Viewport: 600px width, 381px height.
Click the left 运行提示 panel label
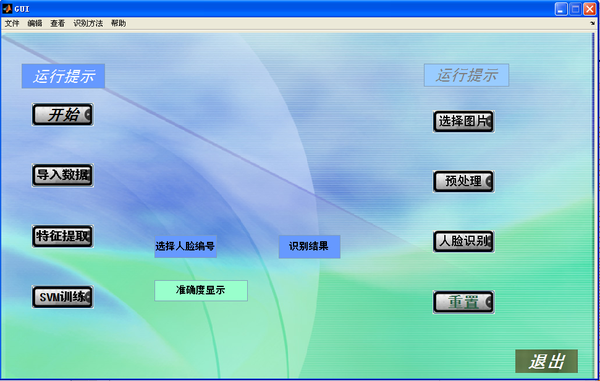(63, 76)
